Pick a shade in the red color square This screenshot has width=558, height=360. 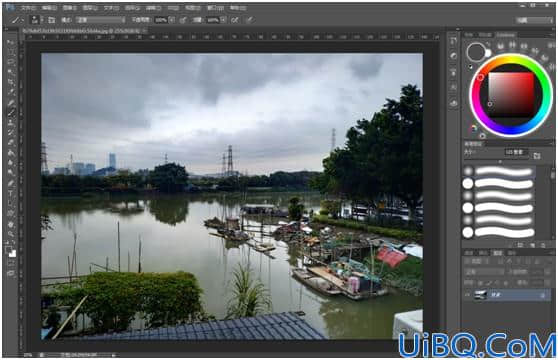click(x=511, y=94)
